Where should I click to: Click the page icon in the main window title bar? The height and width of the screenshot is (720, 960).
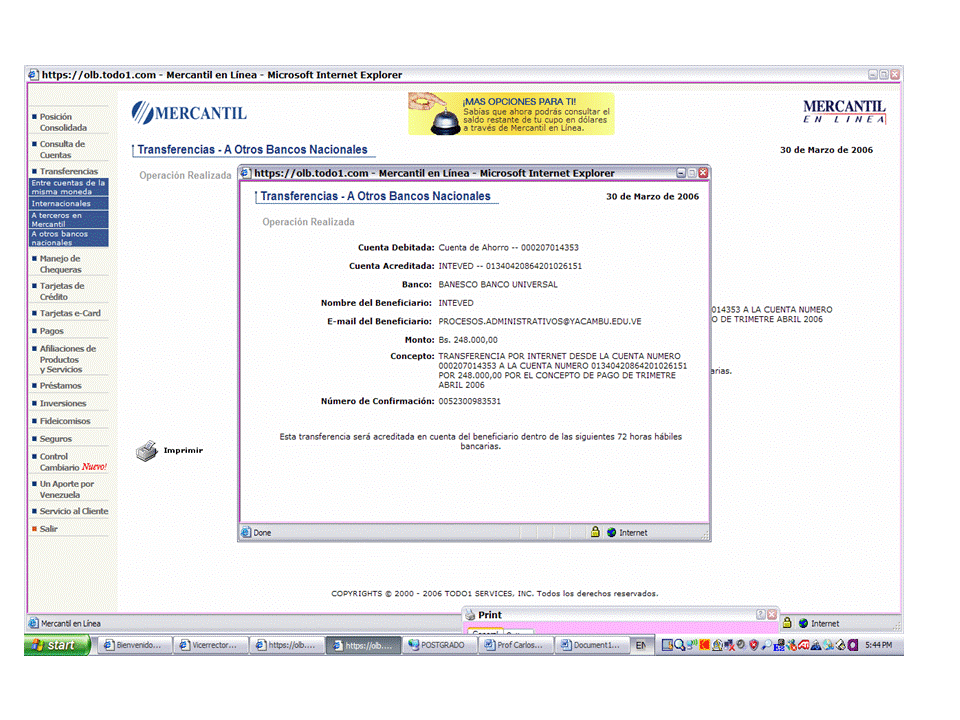(x=34, y=75)
